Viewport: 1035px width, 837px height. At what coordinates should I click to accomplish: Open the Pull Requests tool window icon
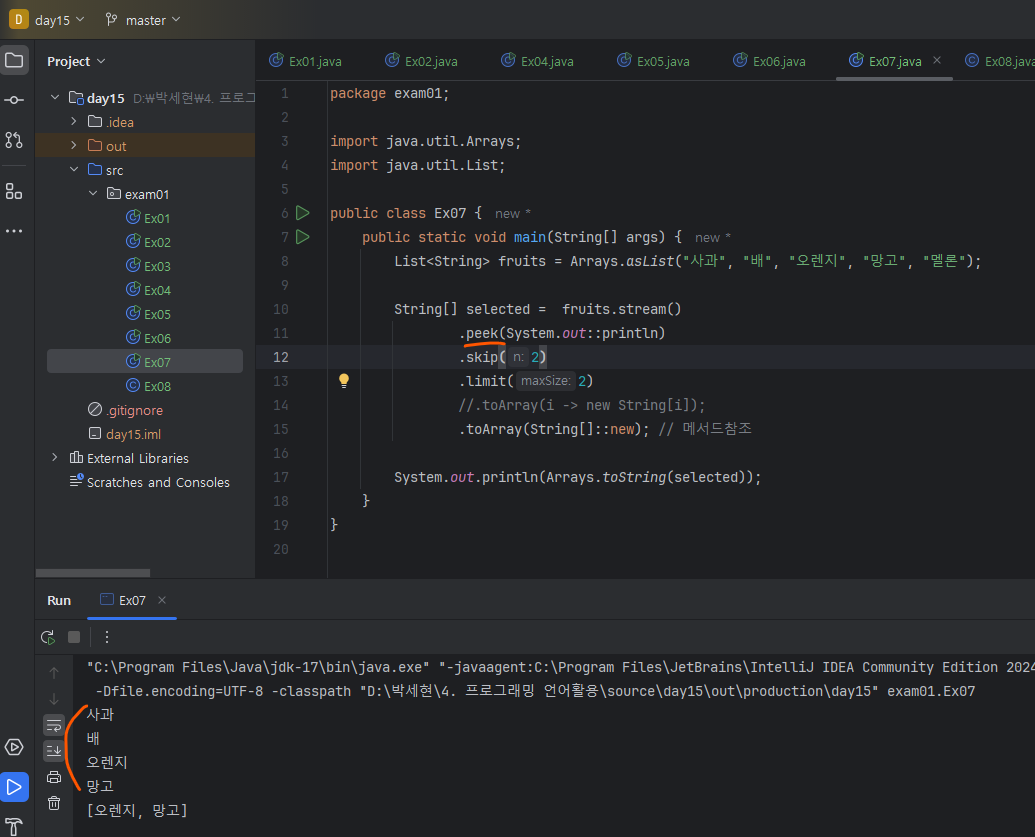point(14,140)
